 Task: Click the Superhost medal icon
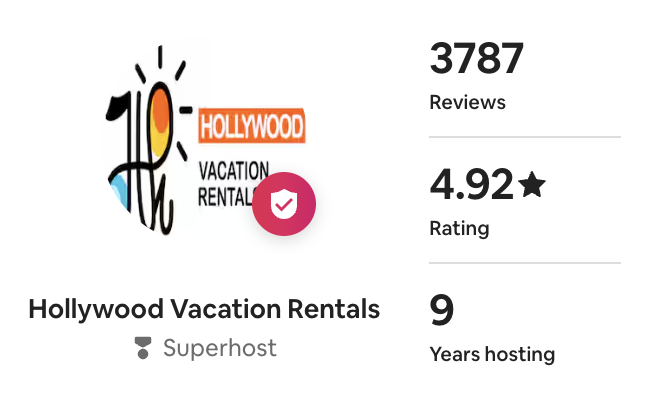tap(143, 348)
